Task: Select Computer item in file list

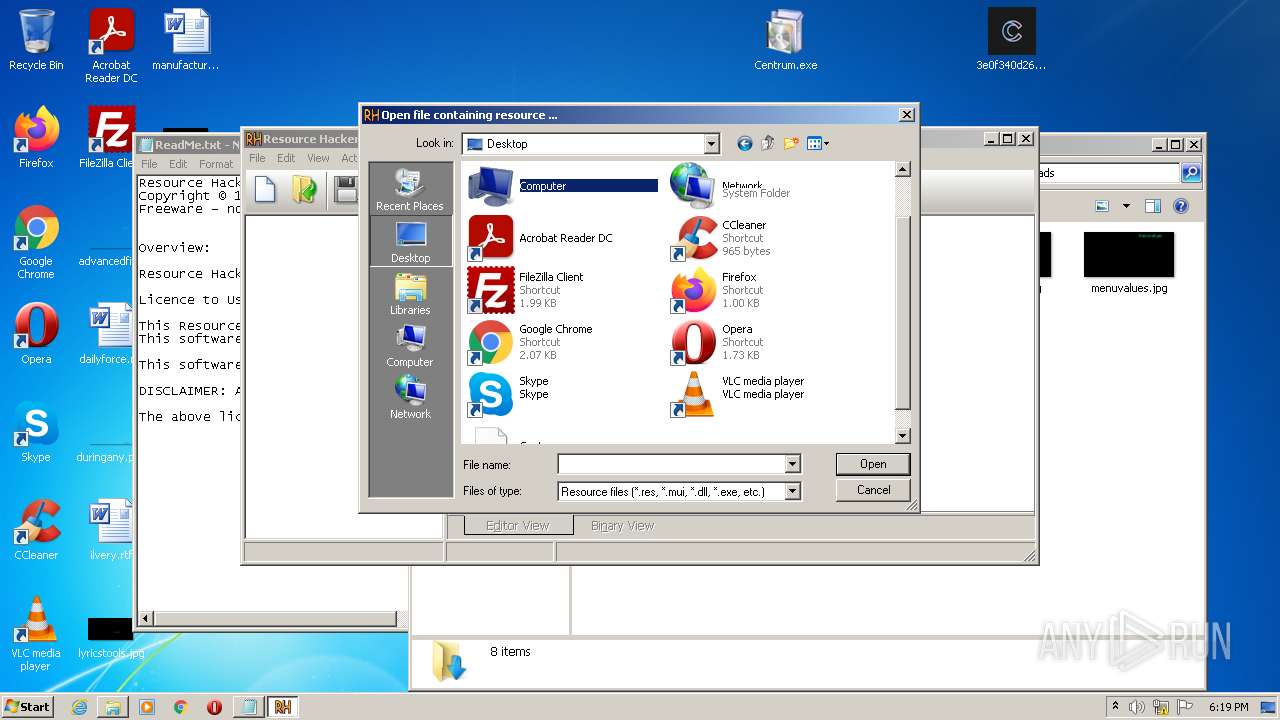Action: [562, 186]
